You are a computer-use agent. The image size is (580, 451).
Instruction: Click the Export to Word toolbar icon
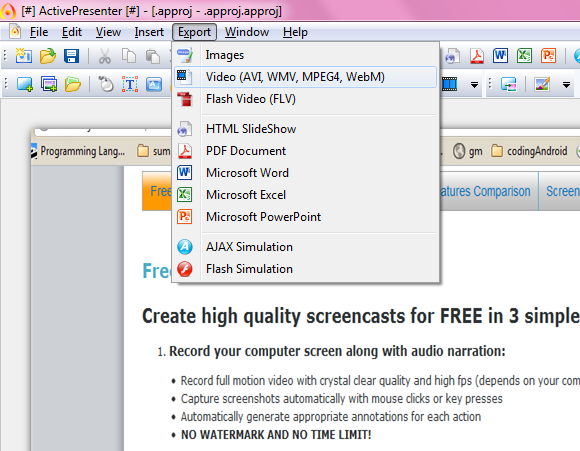[500, 56]
